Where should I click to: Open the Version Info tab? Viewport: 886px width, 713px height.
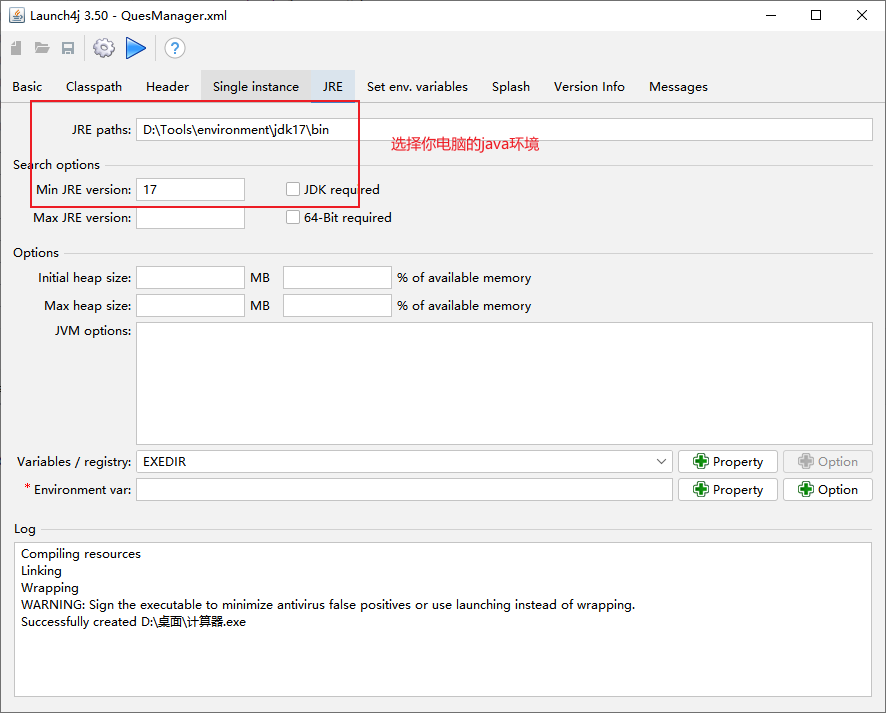click(x=589, y=87)
